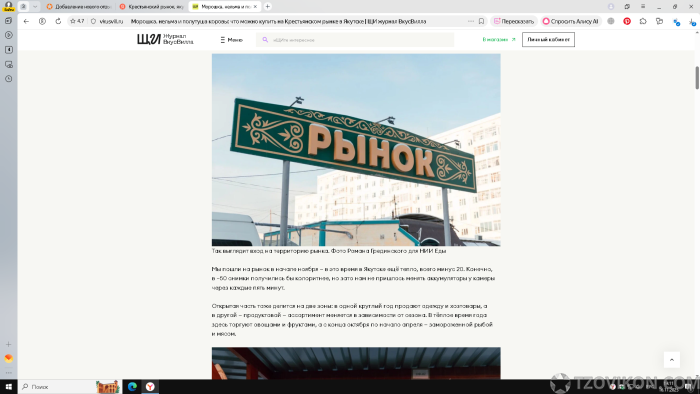Add a site to the sidebar
The image size is (700, 394).
tap(8, 344)
